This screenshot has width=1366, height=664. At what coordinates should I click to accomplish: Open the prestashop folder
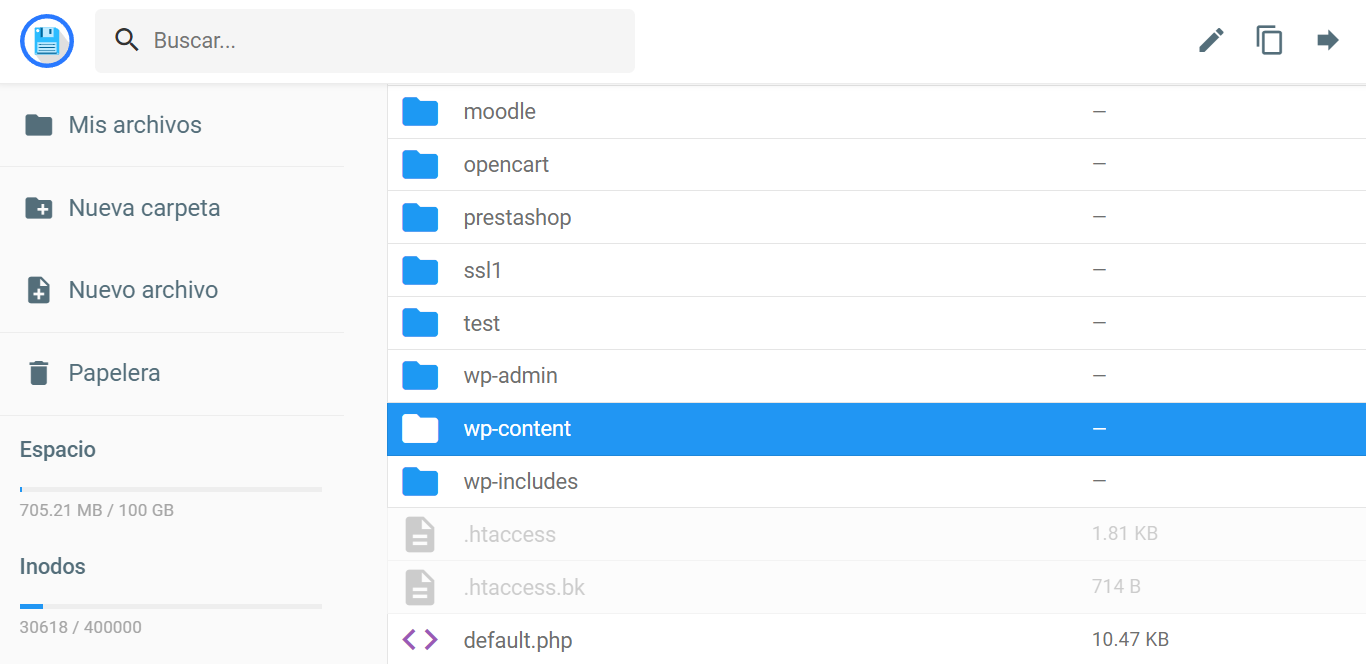[x=517, y=217]
